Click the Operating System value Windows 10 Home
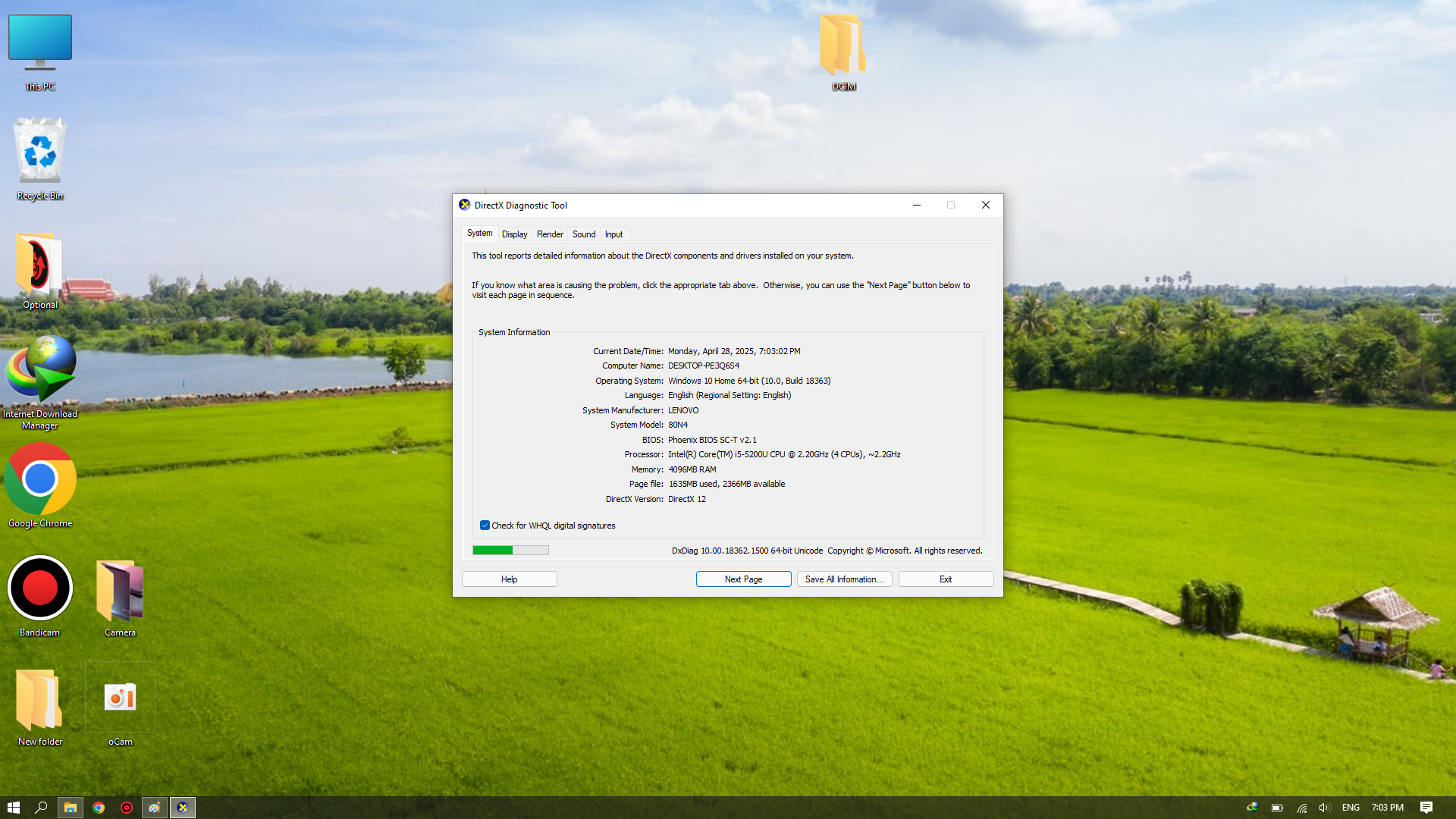 (x=749, y=381)
